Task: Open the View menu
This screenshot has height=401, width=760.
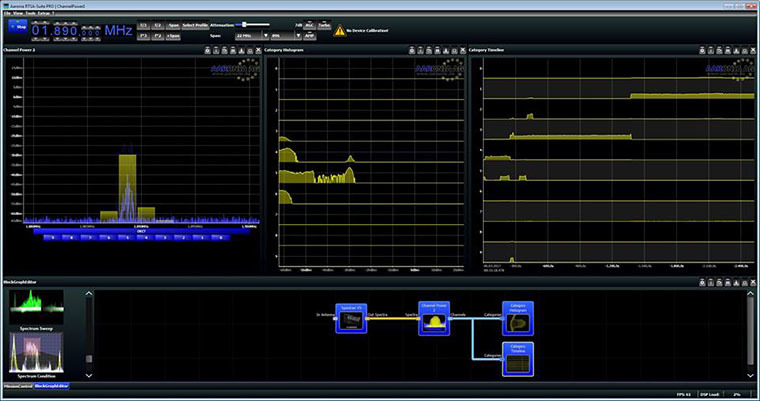Action: pyautogui.click(x=18, y=14)
